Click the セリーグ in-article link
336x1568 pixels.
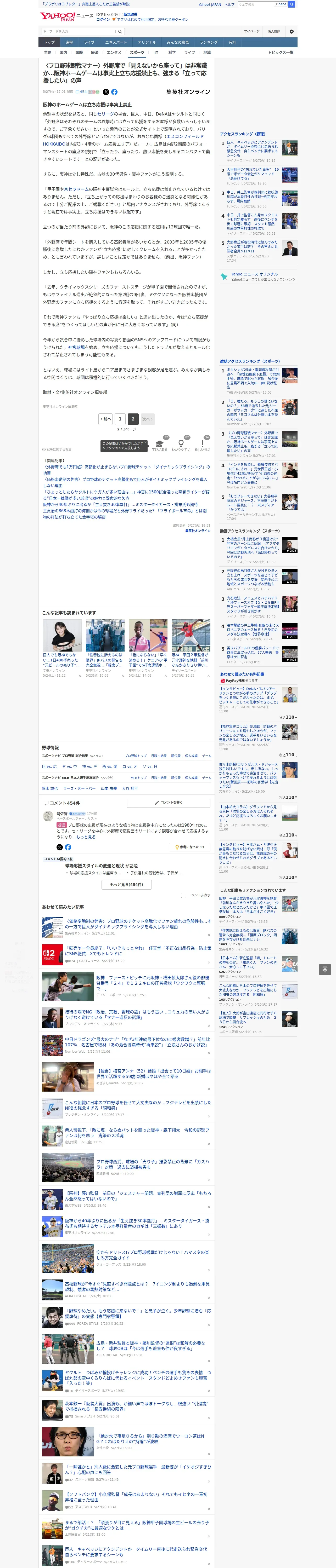pyautogui.click(x=105, y=114)
